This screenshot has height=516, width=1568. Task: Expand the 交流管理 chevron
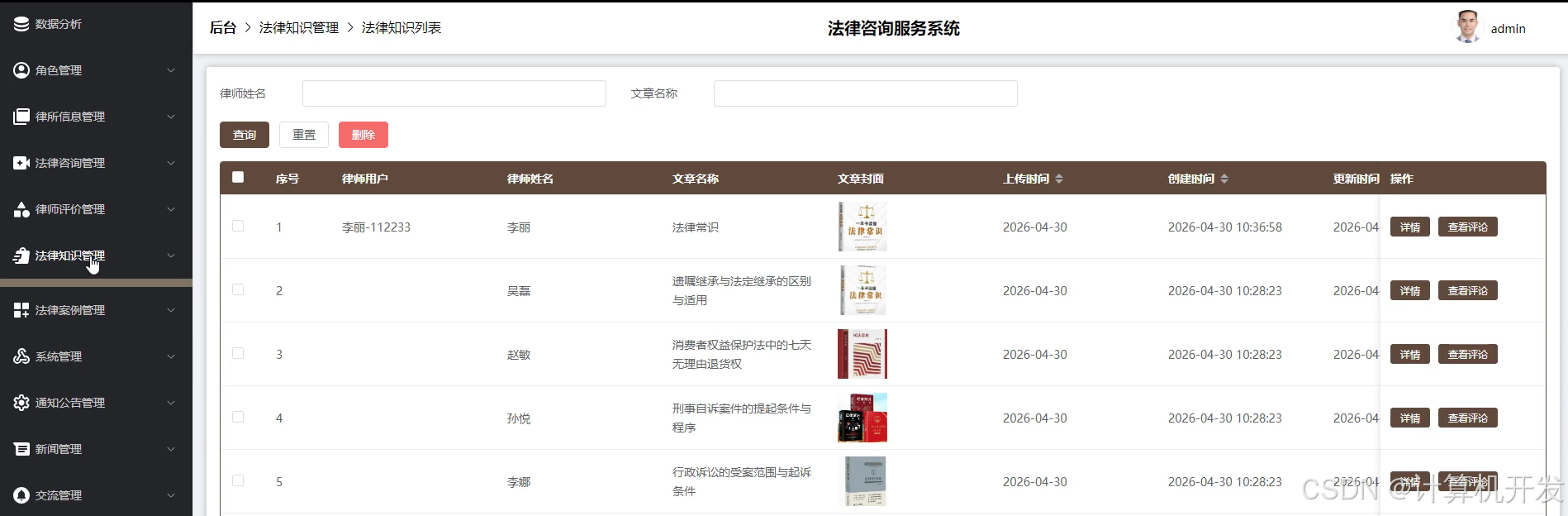171,495
